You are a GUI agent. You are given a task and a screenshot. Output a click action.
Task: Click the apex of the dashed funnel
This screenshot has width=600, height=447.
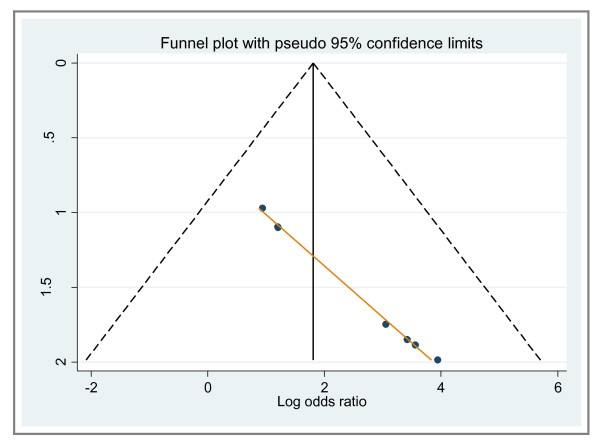(x=313, y=63)
